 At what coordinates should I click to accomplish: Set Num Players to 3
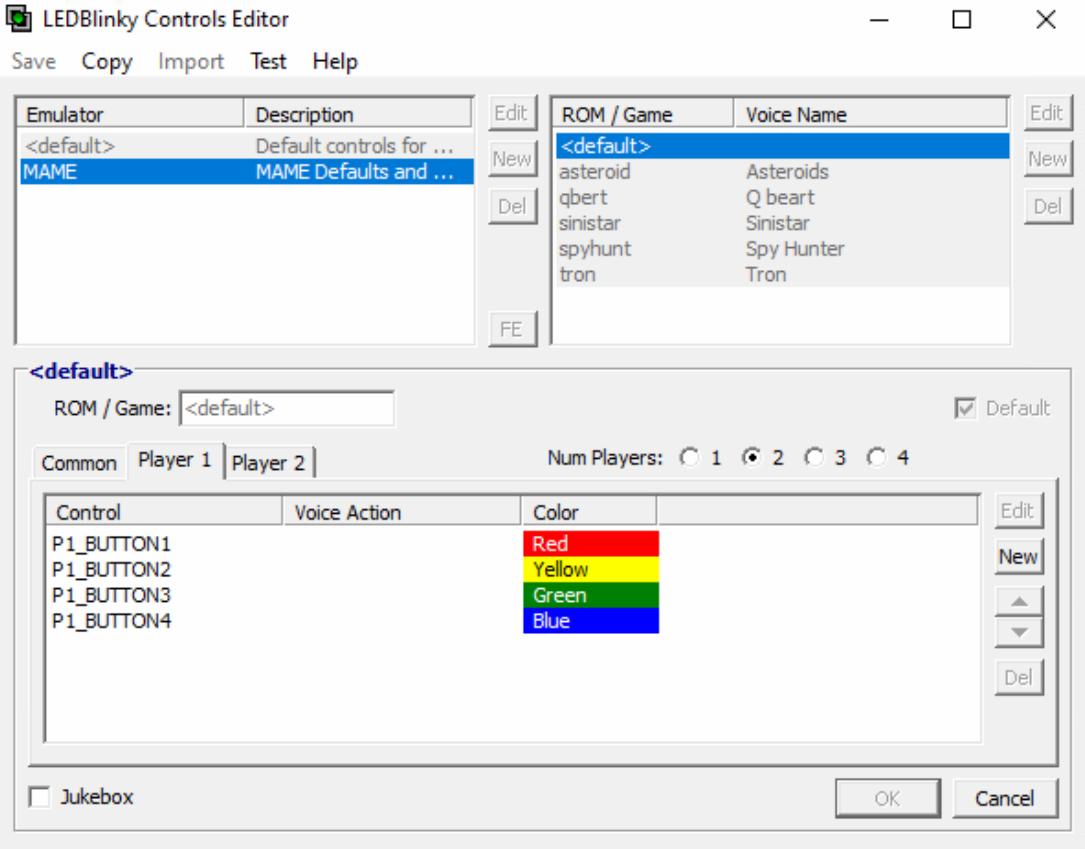(x=814, y=457)
